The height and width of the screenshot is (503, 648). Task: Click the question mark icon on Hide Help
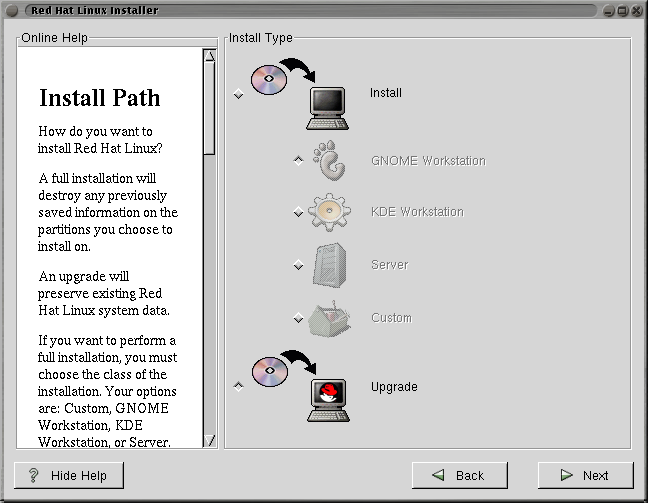point(33,475)
